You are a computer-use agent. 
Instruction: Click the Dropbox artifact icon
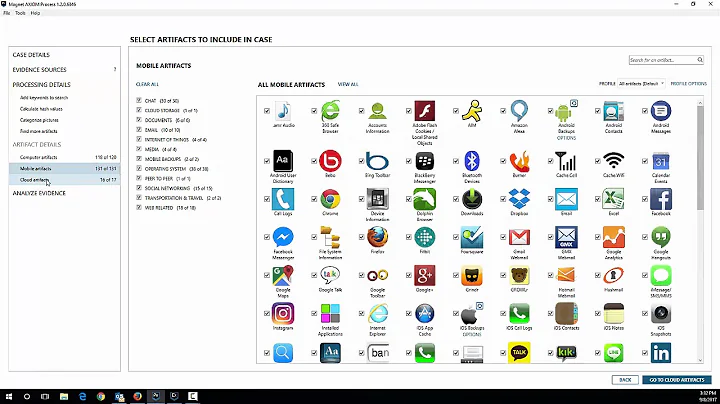coord(519,199)
